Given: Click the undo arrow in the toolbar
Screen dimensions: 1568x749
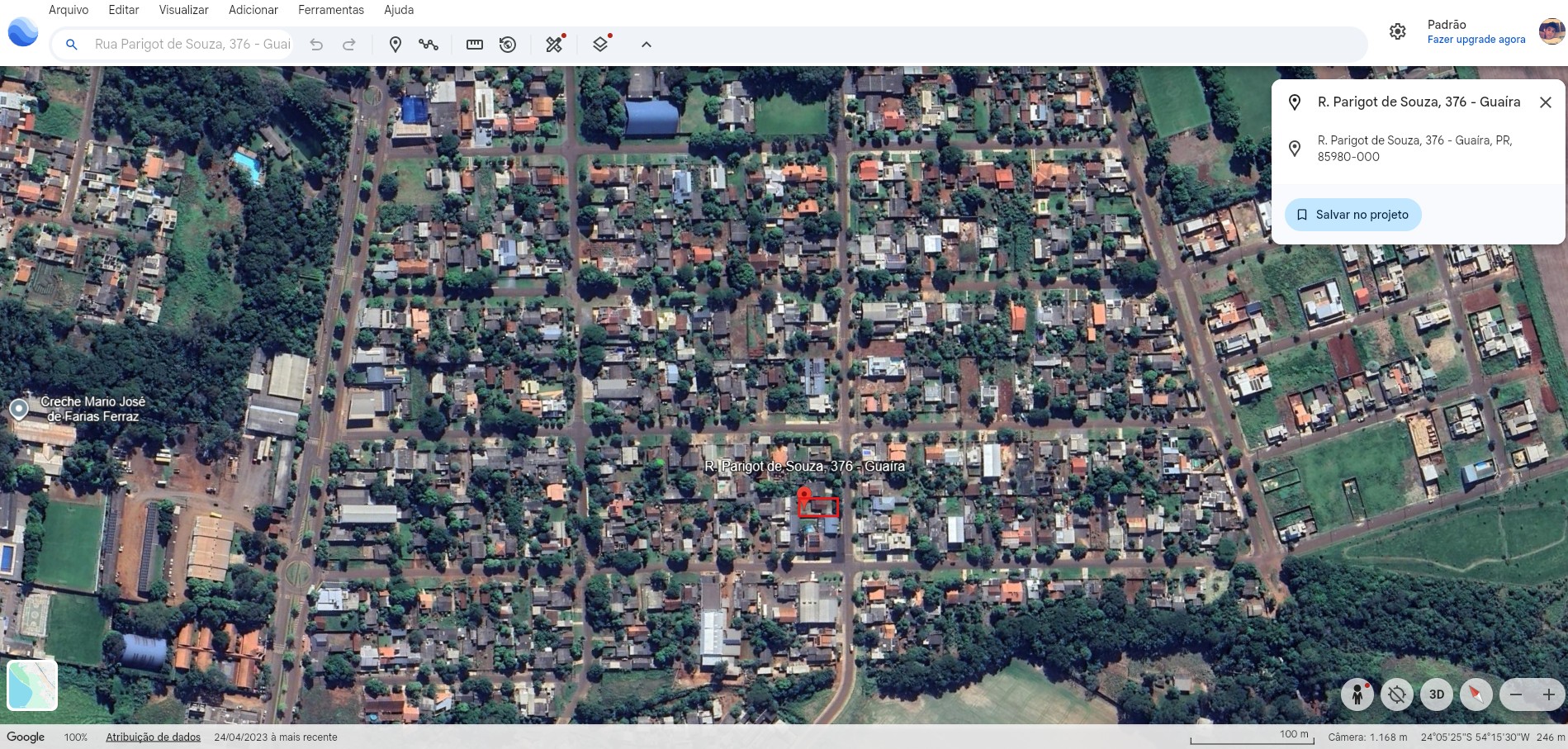Looking at the screenshot, I should (x=316, y=45).
